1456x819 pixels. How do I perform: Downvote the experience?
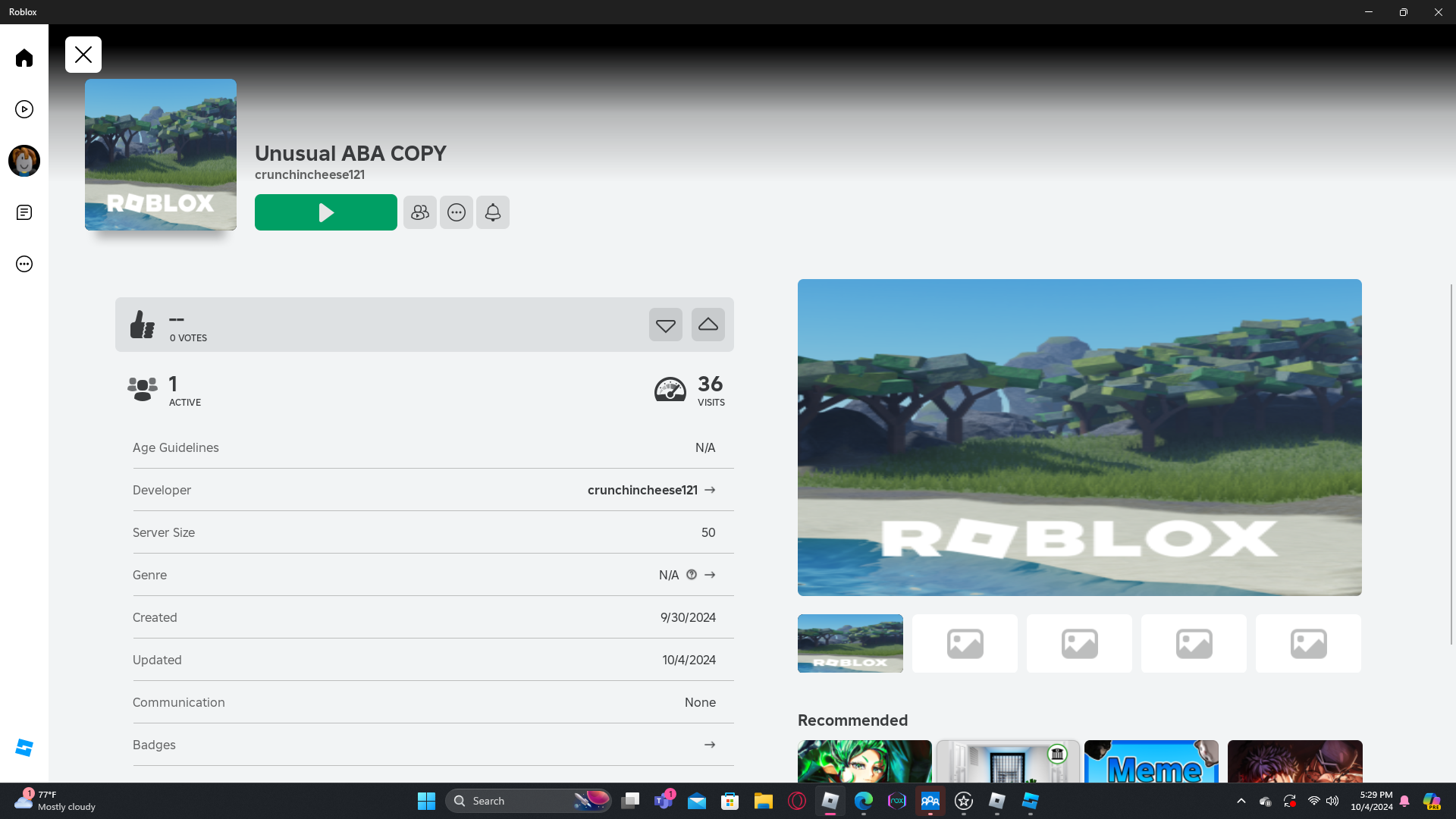[666, 325]
